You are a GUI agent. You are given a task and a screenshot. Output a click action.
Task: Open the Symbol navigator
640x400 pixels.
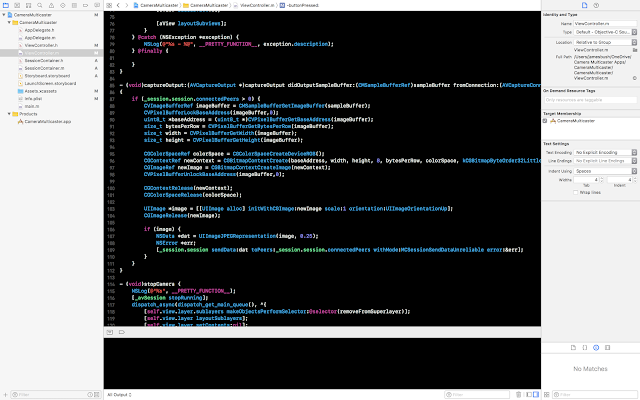tap(29, 5)
